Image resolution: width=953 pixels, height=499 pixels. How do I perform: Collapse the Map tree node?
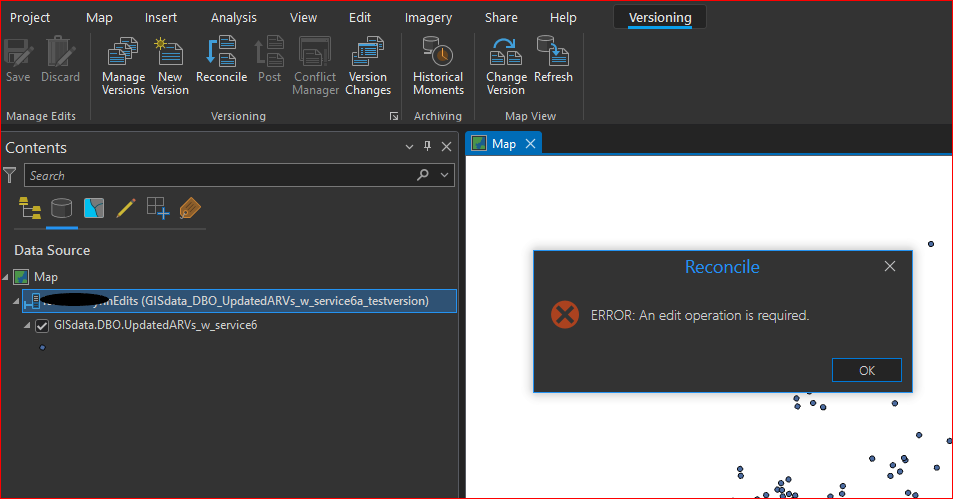(x=5, y=277)
